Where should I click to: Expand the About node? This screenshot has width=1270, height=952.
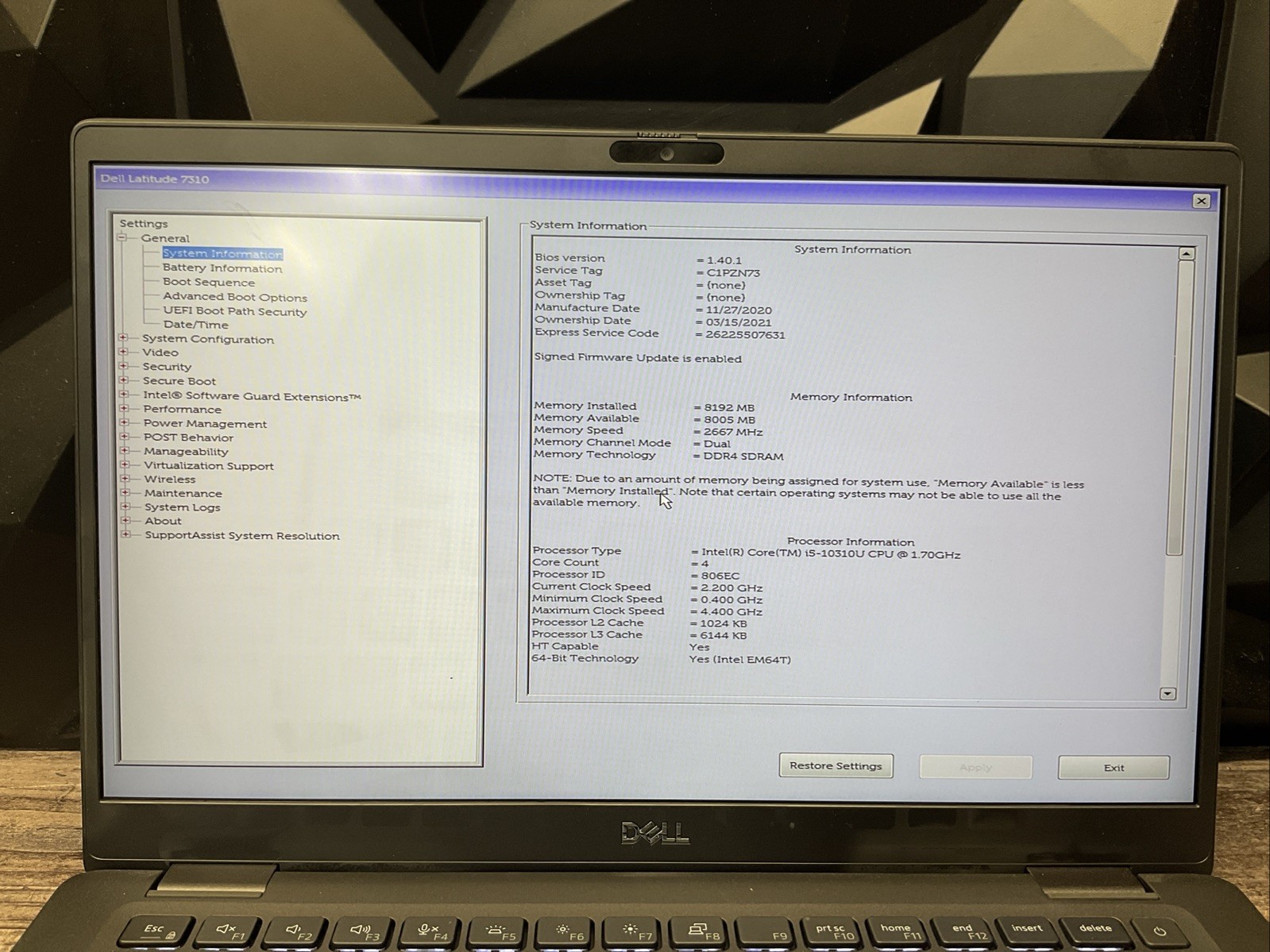(125, 521)
